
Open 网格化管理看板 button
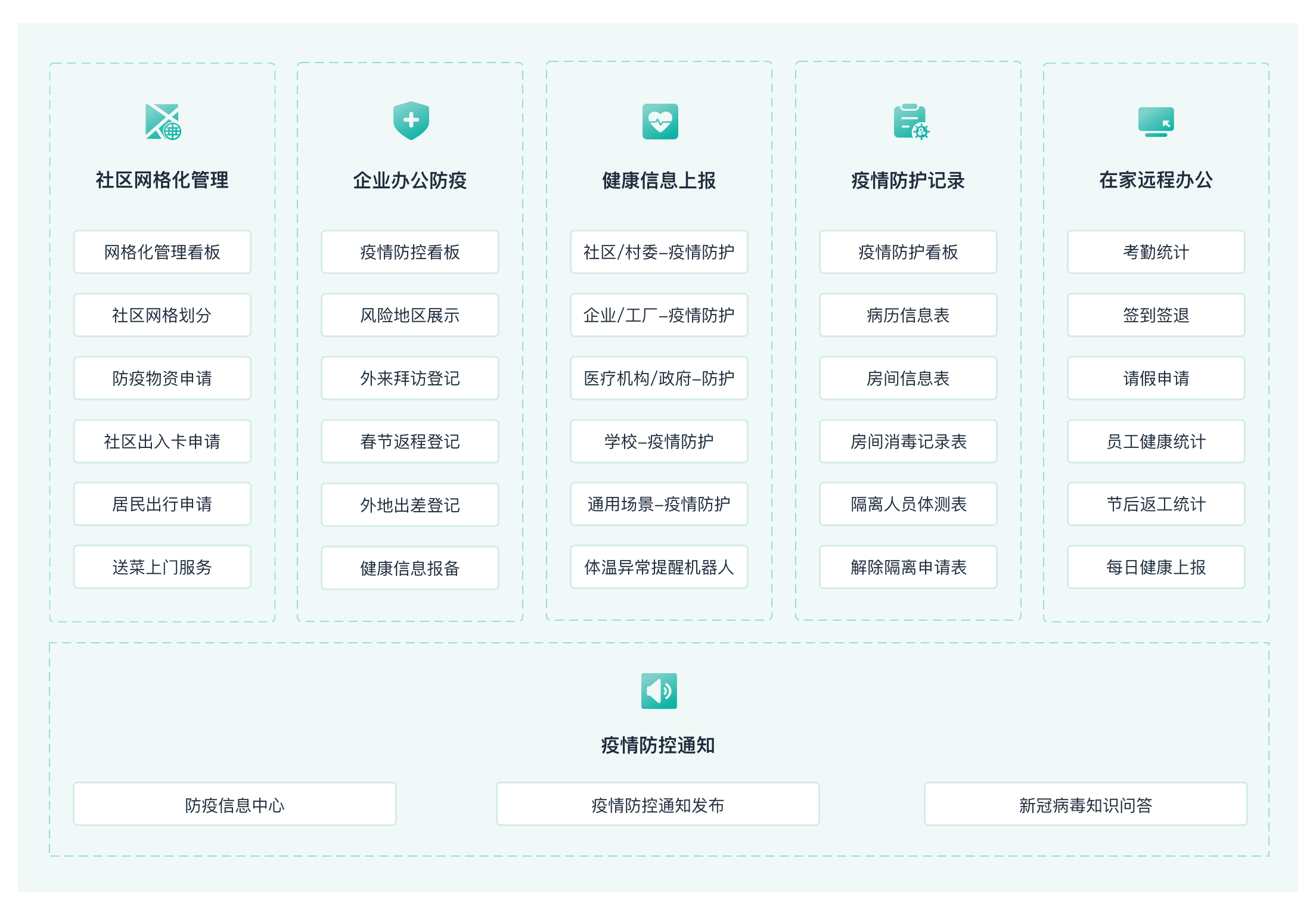[x=162, y=252]
